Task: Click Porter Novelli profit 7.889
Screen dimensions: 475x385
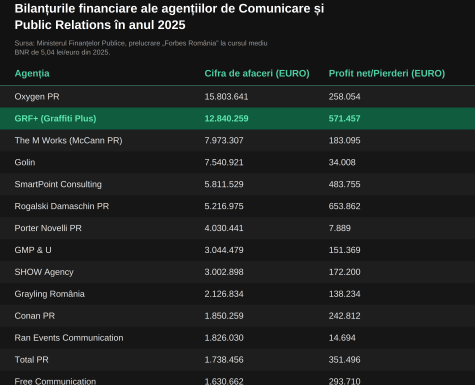Action: 340,228
